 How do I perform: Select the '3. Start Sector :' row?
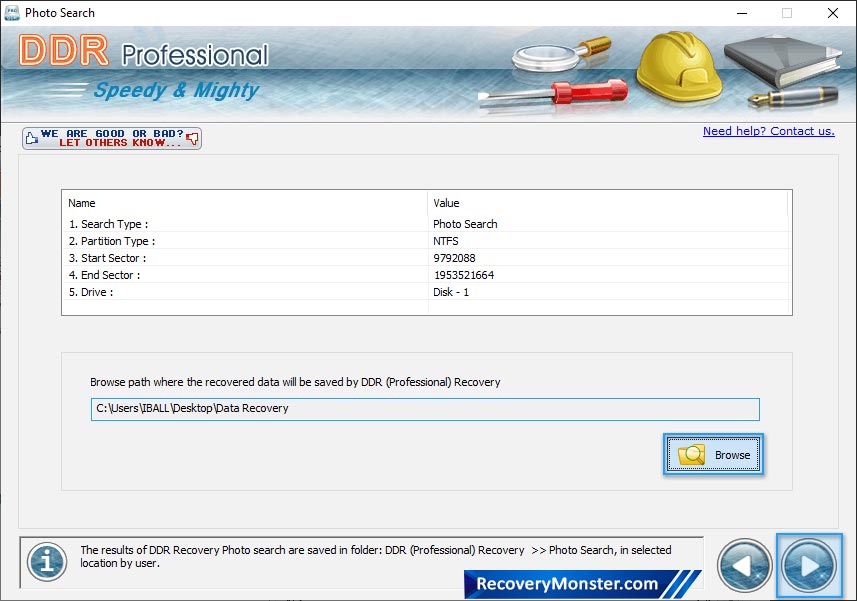[x=426, y=258]
